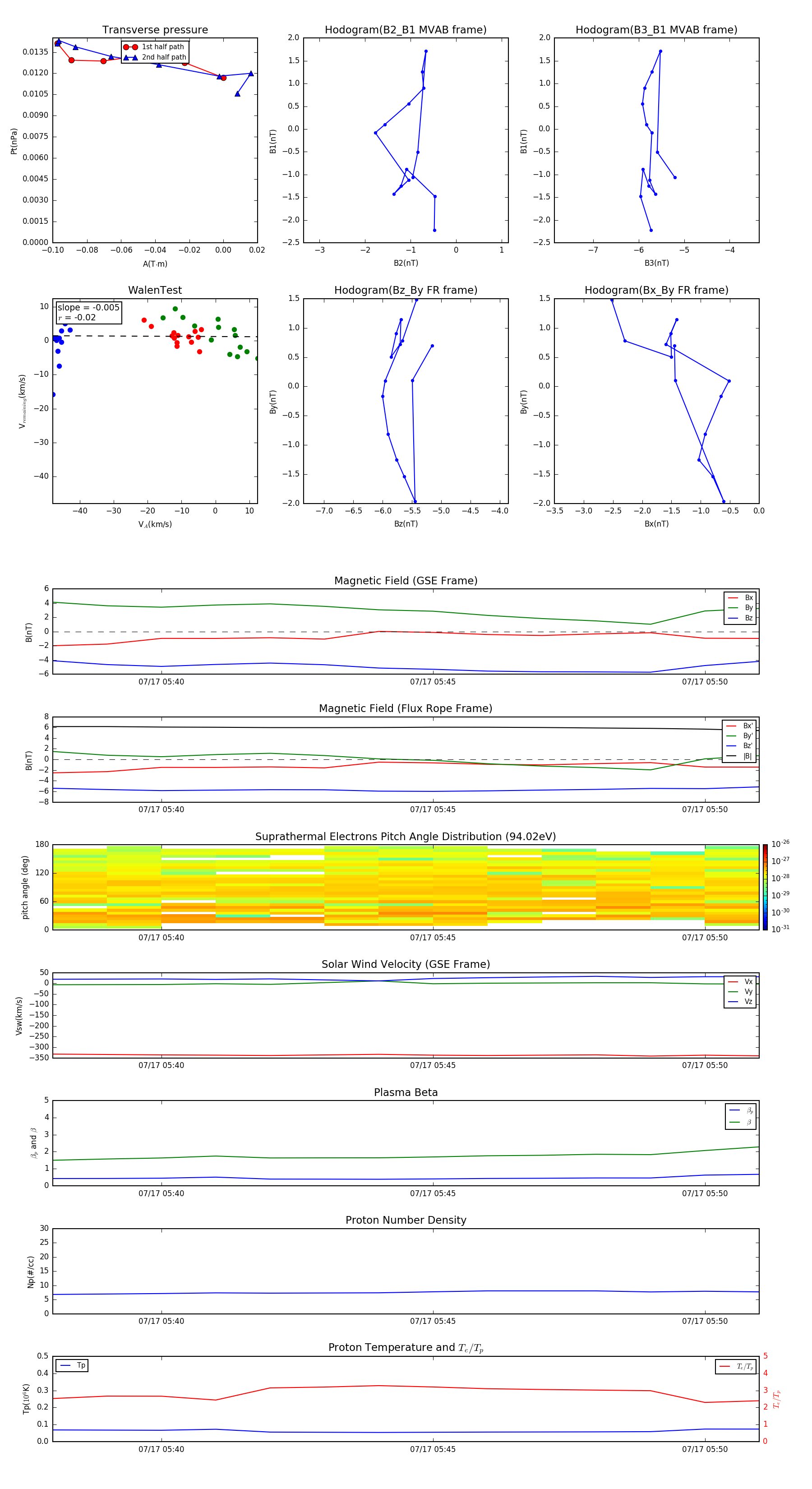Click the "10^-31" colorbar tick label

tap(780, 929)
